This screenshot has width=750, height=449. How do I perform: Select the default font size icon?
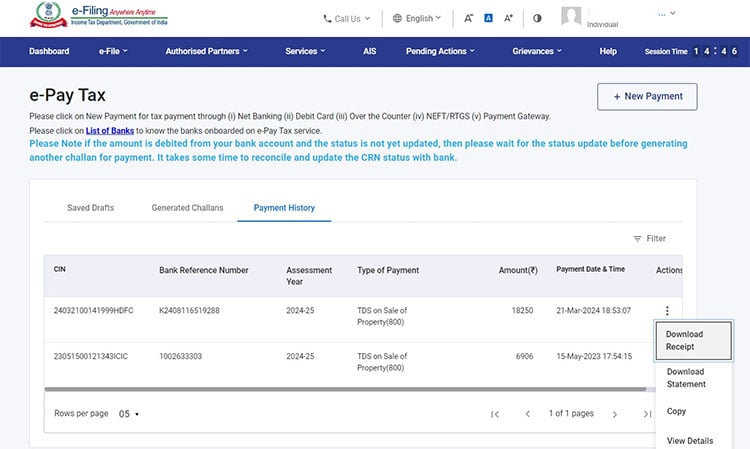pyautogui.click(x=488, y=18)
